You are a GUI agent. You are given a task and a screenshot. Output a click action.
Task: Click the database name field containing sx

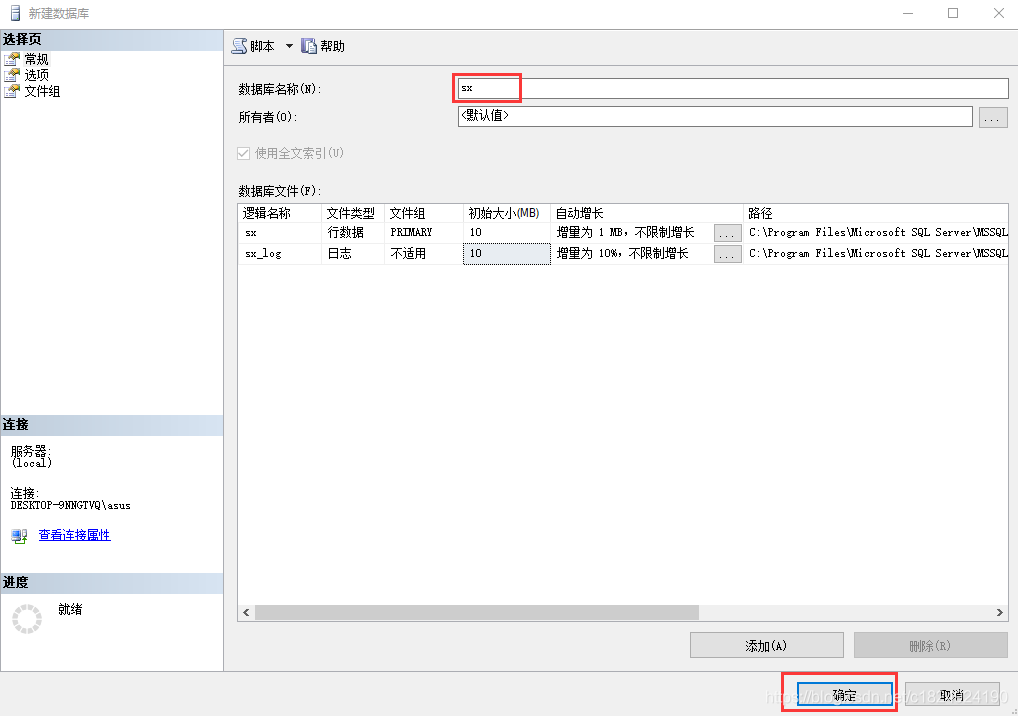click(733, 88)
